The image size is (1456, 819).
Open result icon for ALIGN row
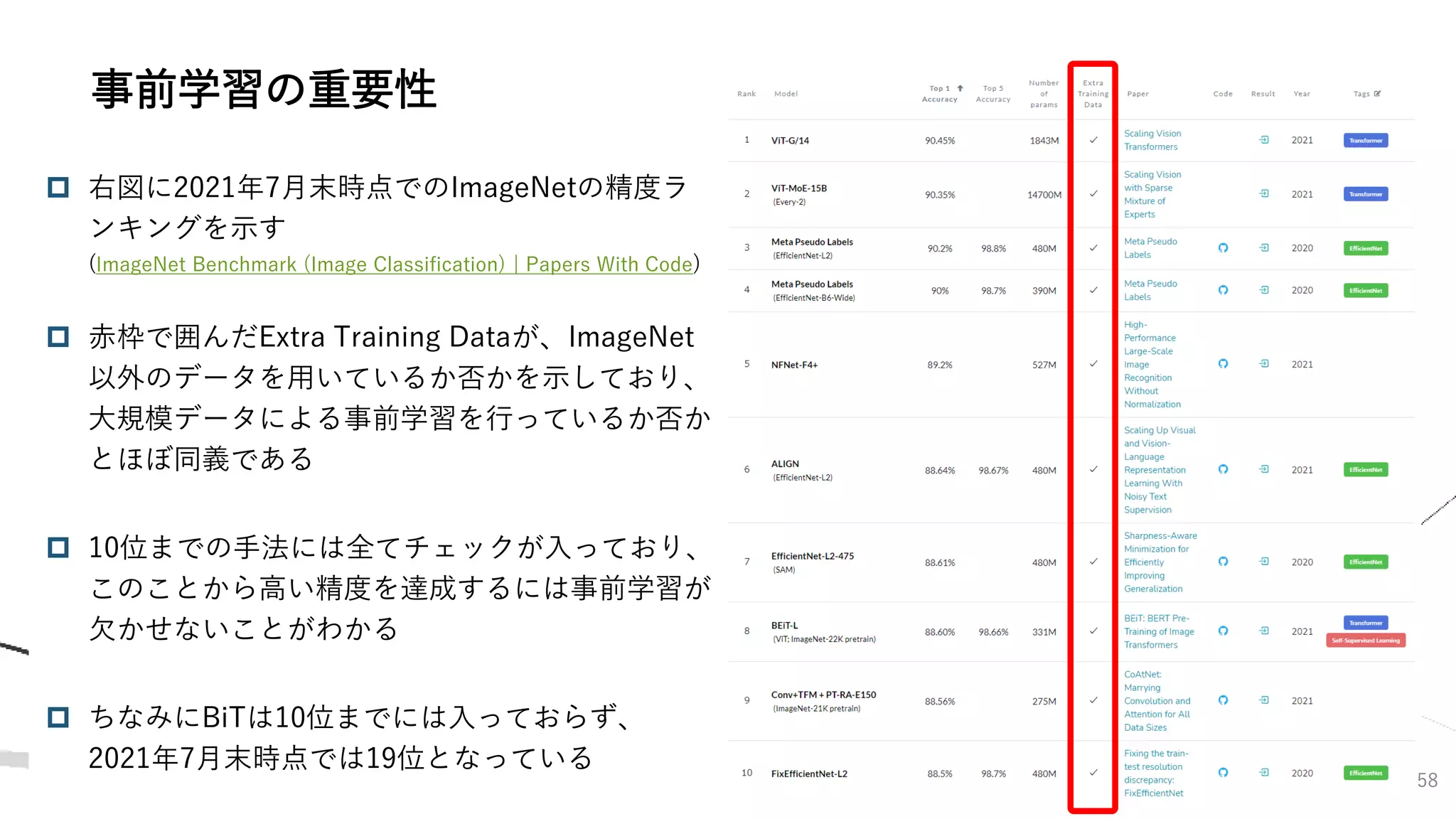(1264, 469)
